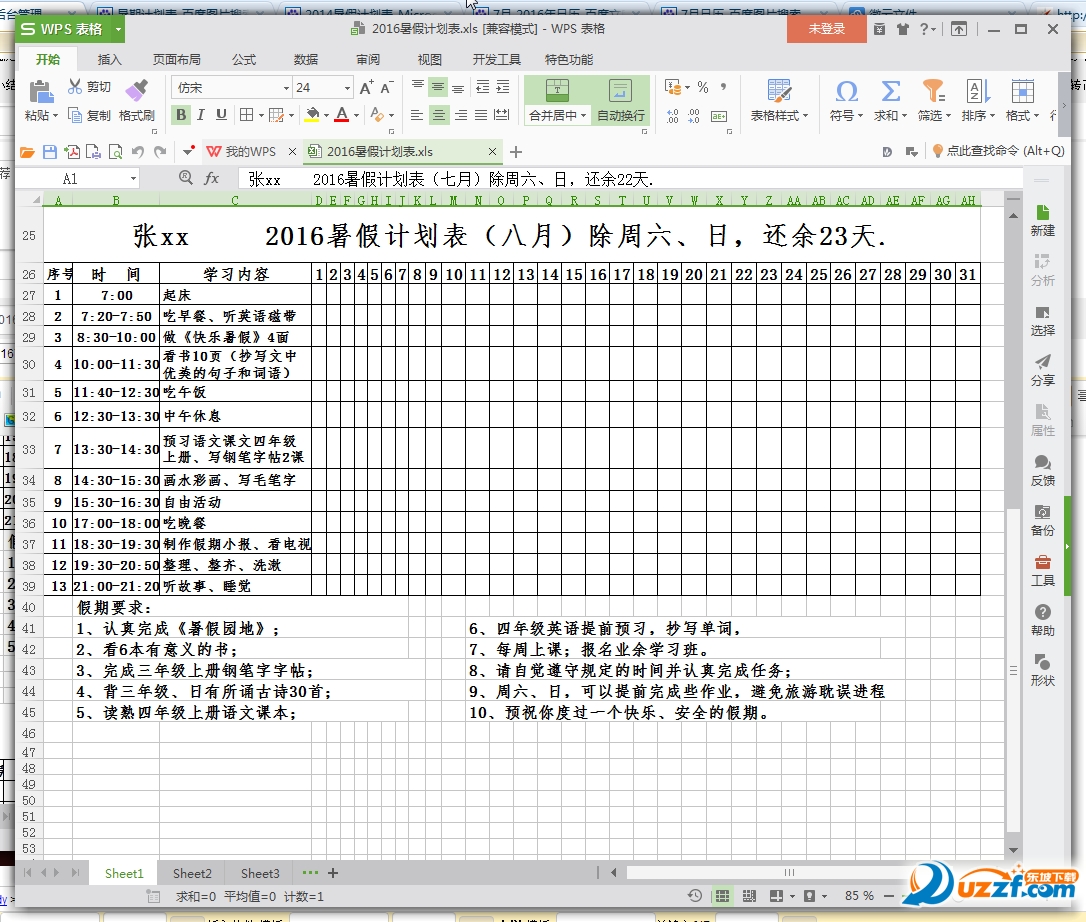Click the insert function fx icon
The width and height of the screenshot is (1086, 922).
tap(212, 179)
